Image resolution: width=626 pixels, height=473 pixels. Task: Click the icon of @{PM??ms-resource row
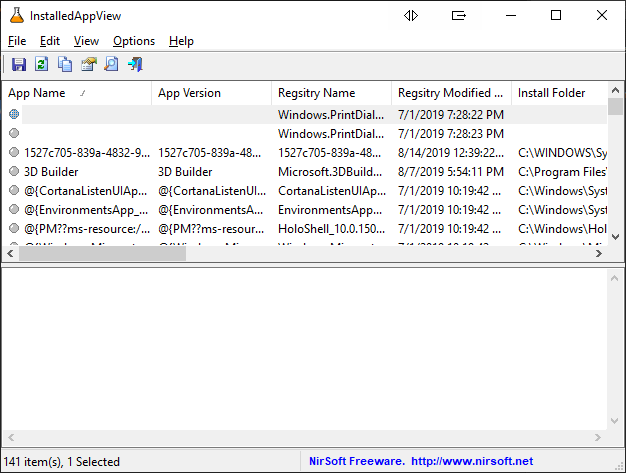(14, 228)
